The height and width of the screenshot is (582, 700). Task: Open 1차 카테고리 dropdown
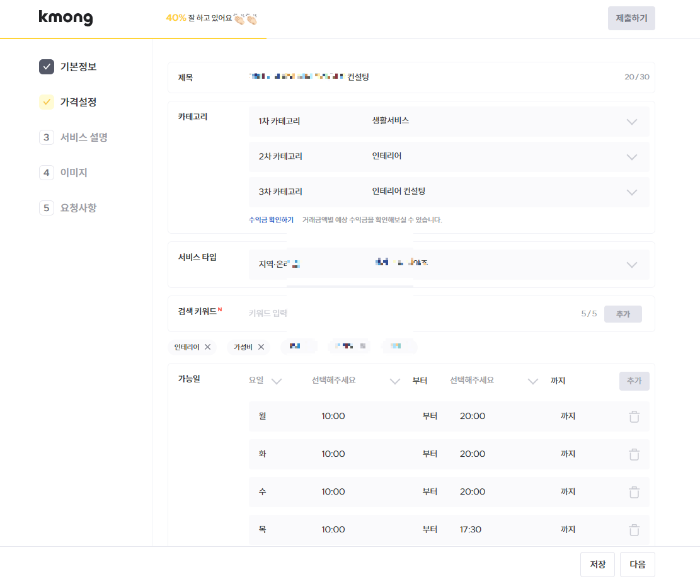click(449, 121)
